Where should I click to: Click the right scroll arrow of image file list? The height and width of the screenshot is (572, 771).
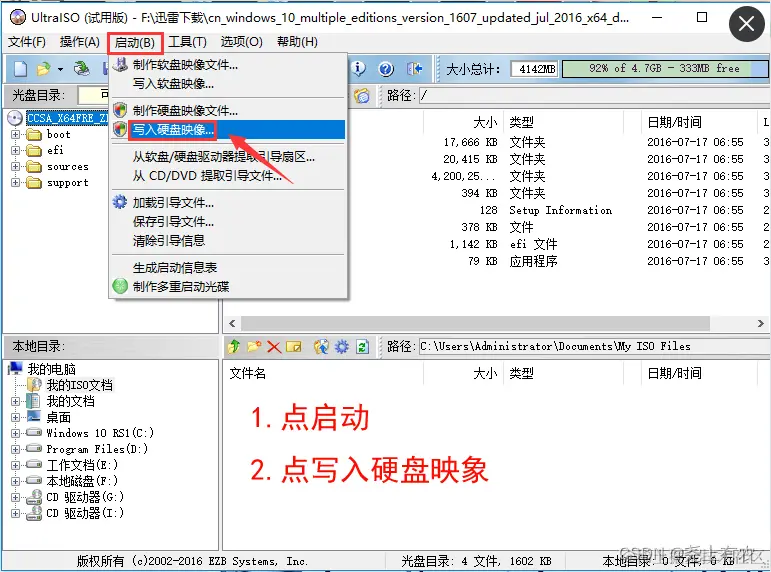[760, 323]
